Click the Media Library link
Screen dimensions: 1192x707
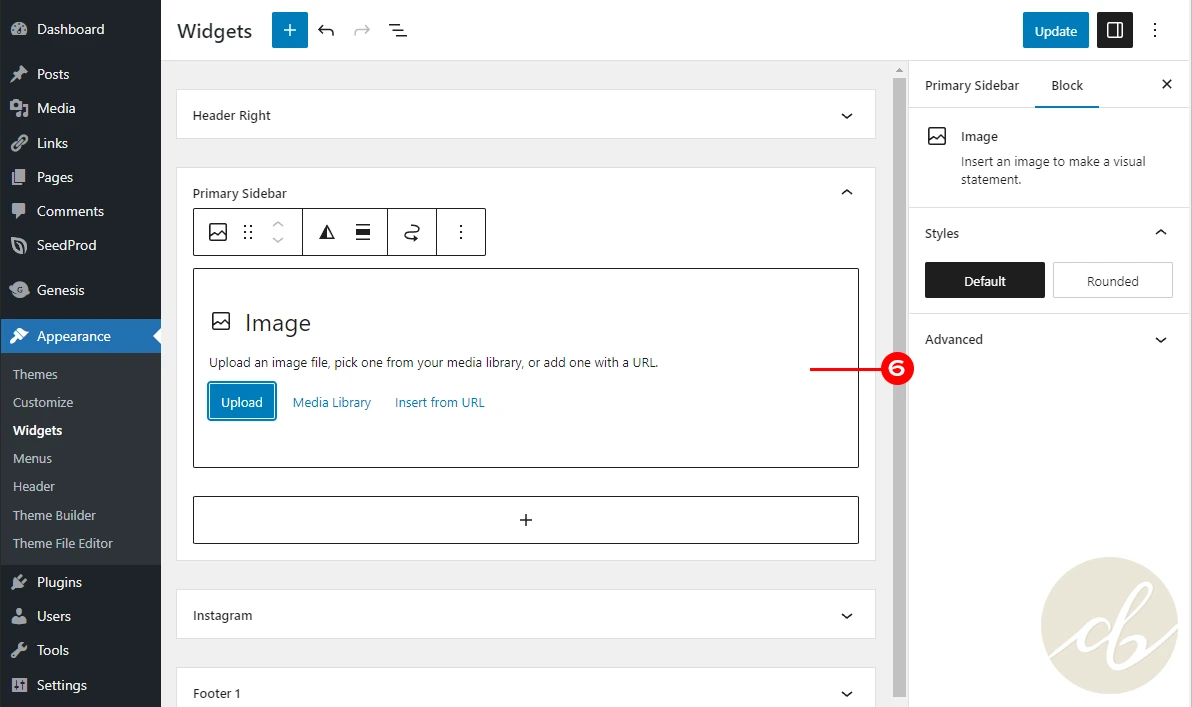pyautogui.click(x=331, y=402)
